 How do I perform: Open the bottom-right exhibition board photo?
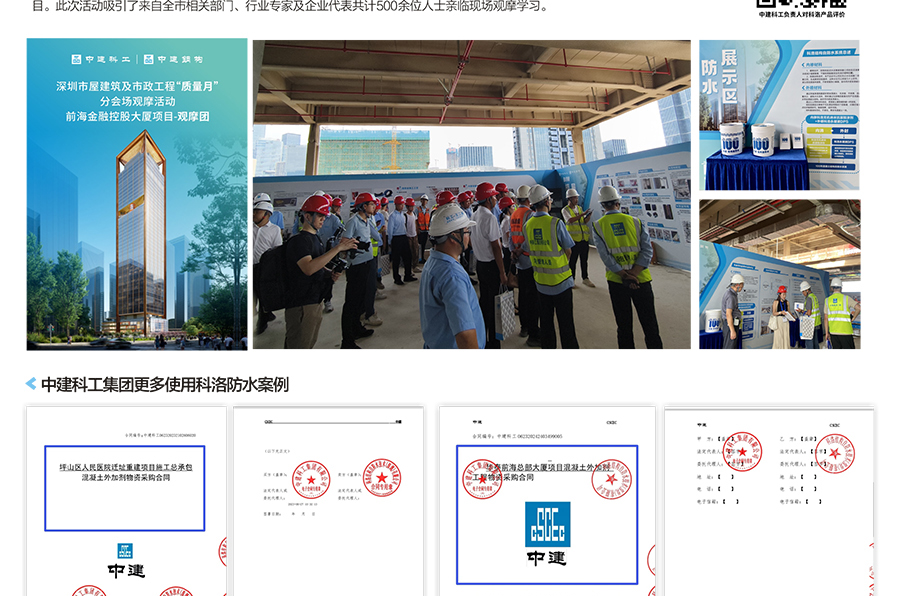pos(779,274)
